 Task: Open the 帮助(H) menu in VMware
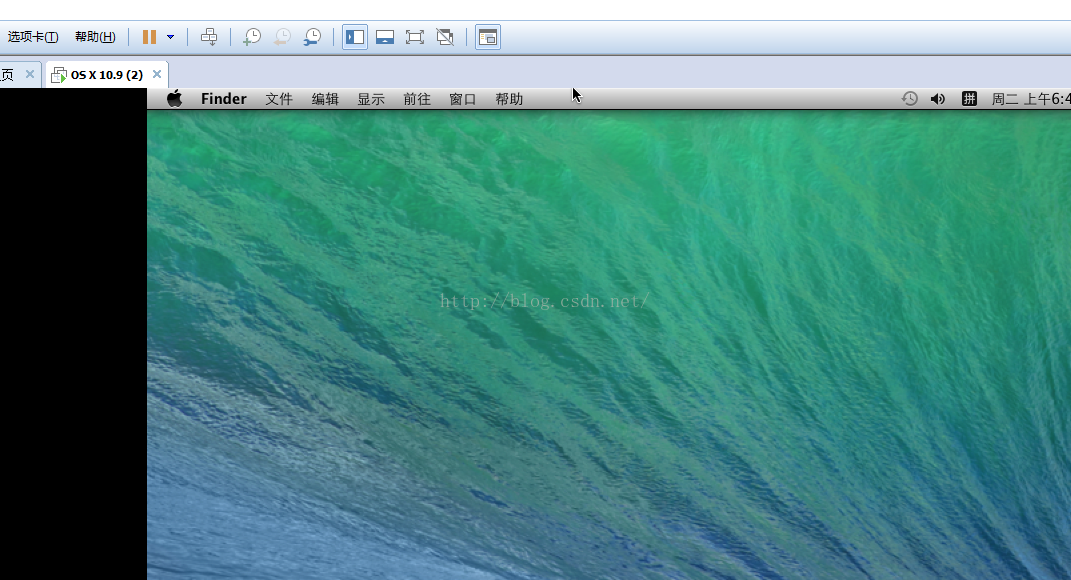coord(95,37)
